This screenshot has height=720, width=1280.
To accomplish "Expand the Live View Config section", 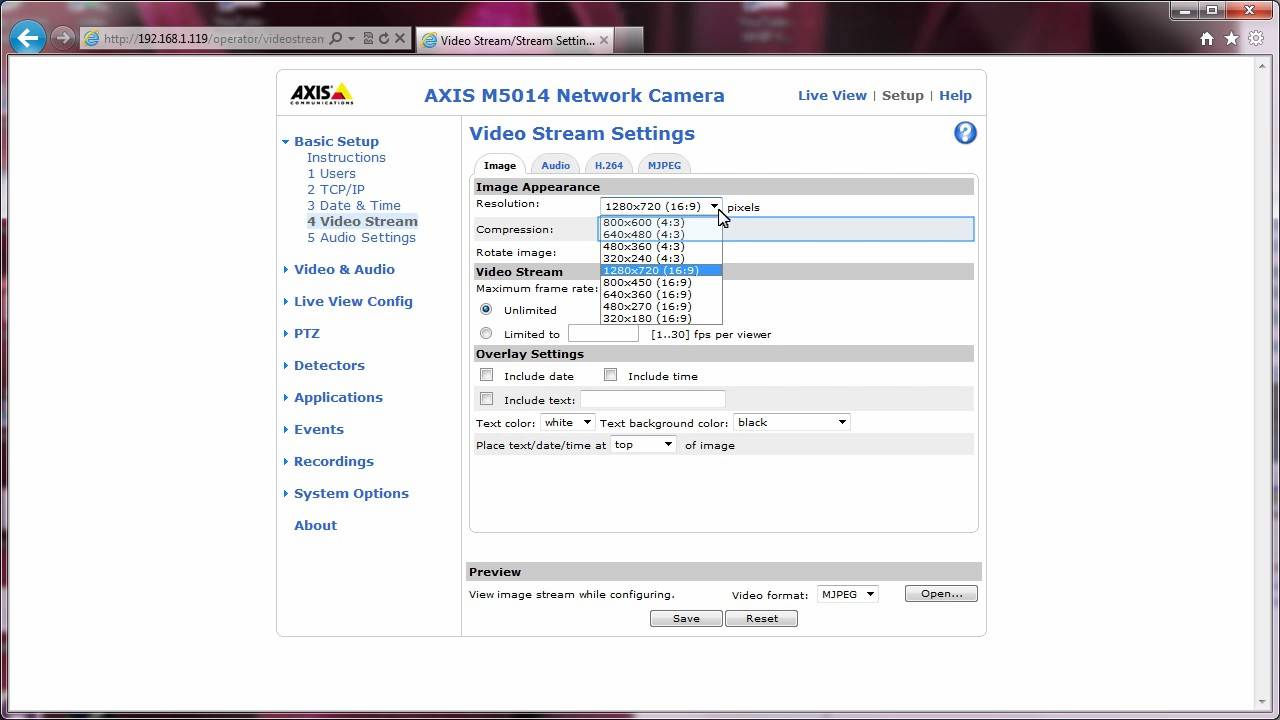I will click(353, 301).
